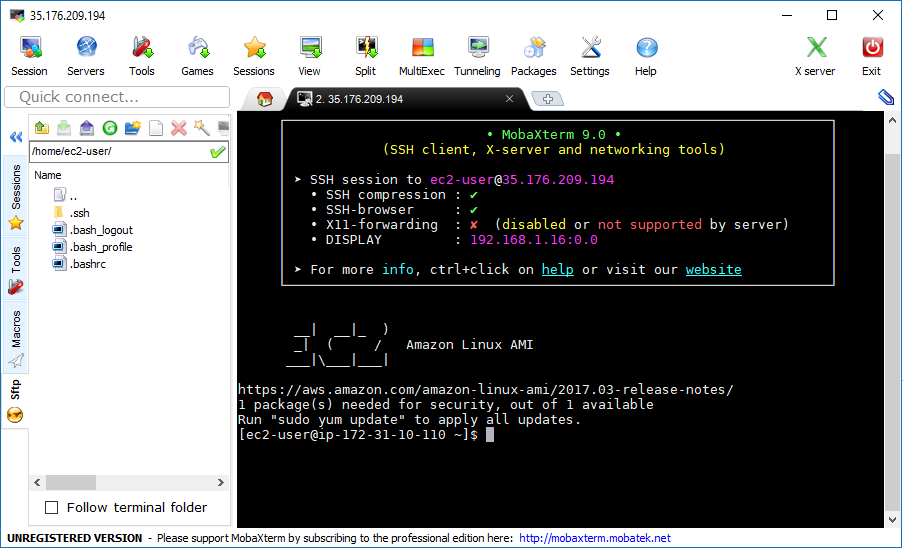Launch MultiExec mode
The width and height of the screenshot is (904, 549).
(421, 56)
